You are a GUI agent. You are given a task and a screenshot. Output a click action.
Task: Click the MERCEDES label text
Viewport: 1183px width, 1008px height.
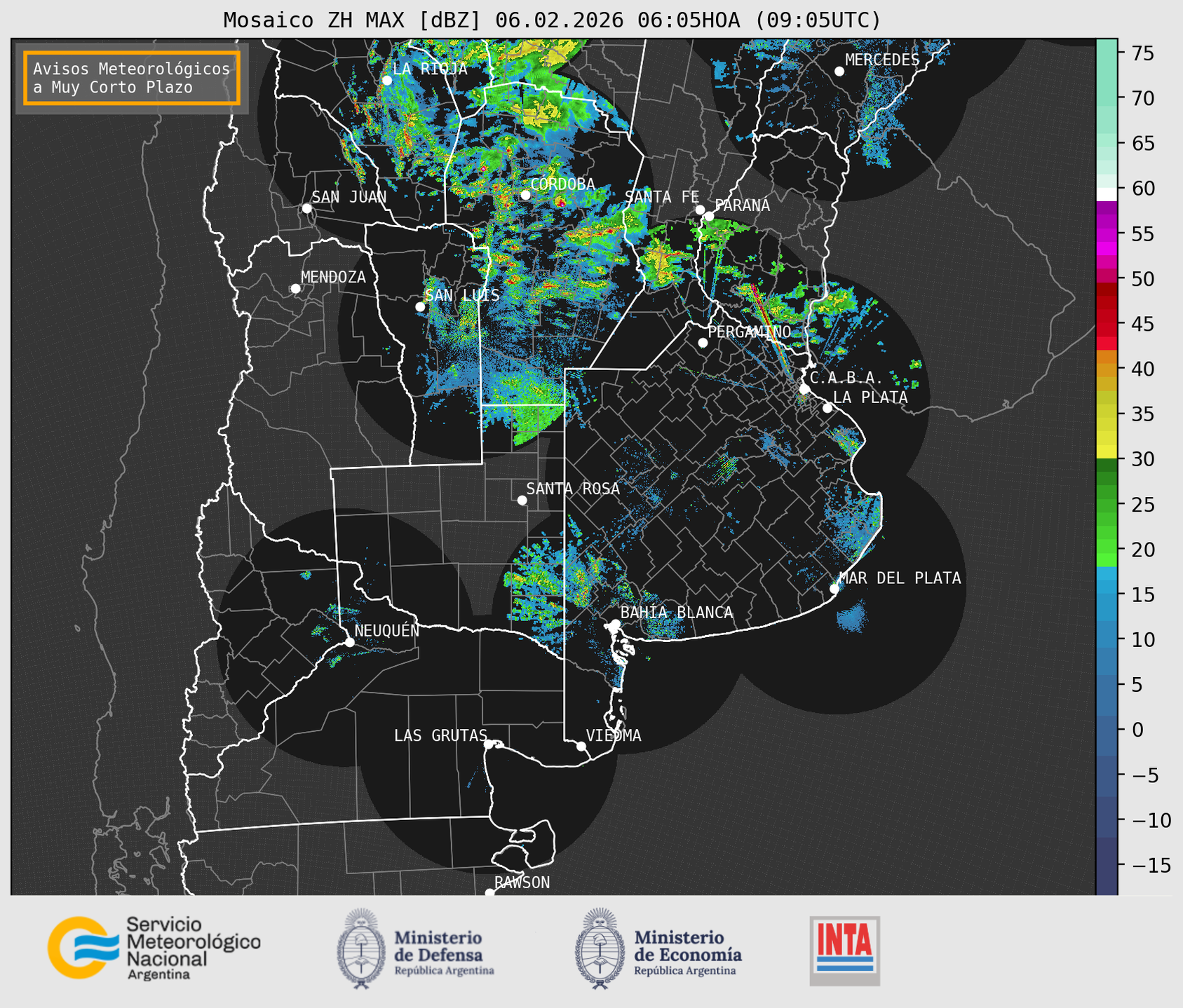click(x=882, y=60)
